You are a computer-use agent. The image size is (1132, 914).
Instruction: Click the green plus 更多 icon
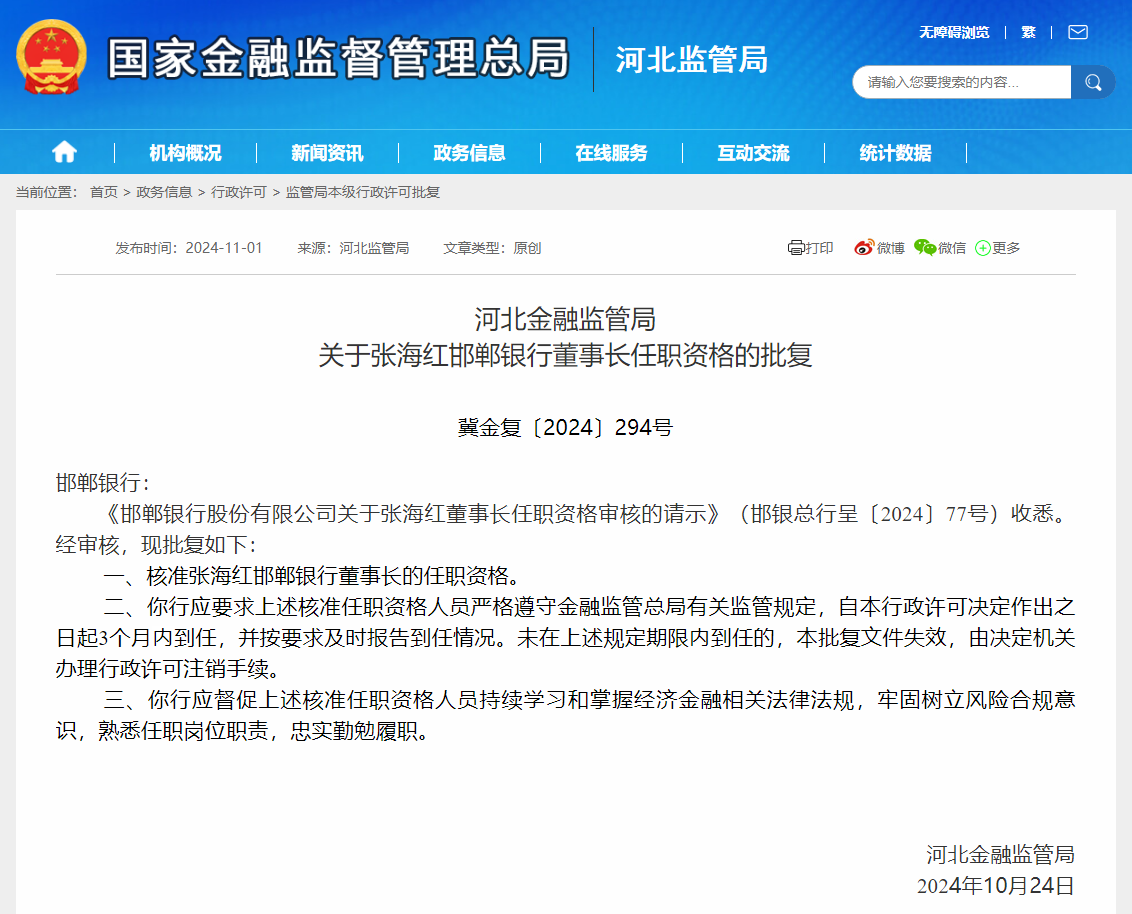coord(983,248)
